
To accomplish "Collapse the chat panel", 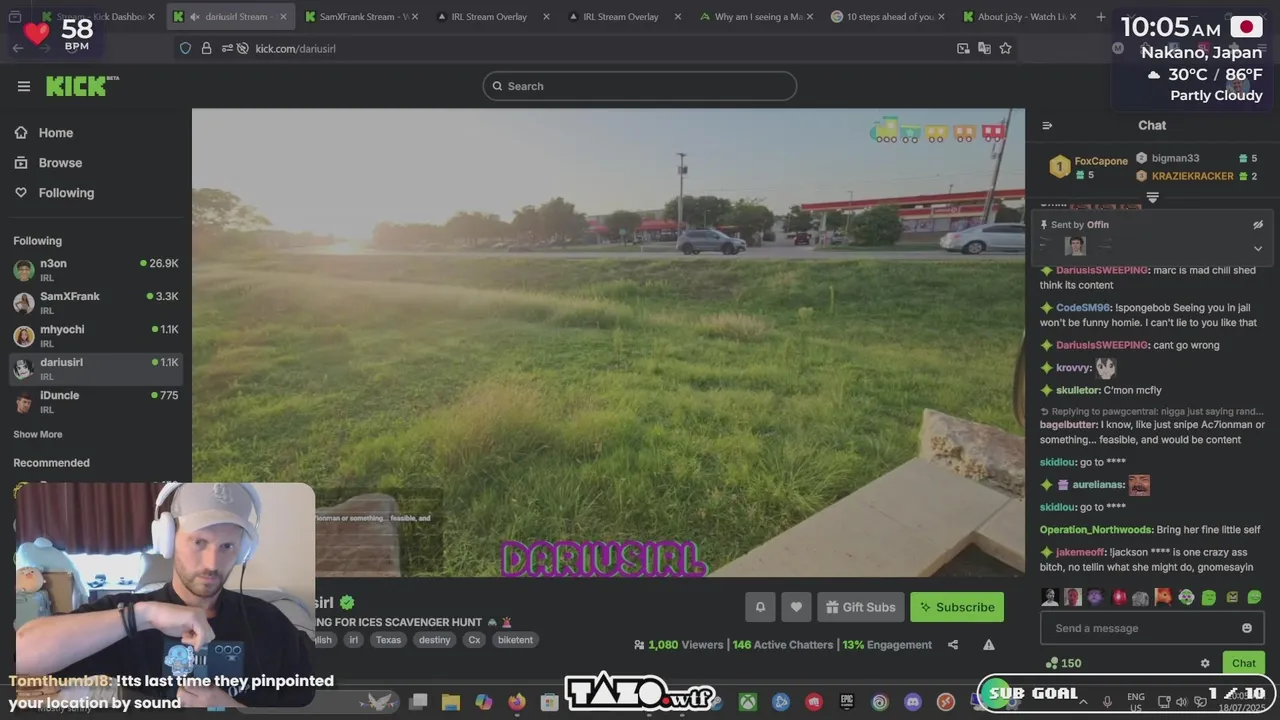I will 1047,125.
